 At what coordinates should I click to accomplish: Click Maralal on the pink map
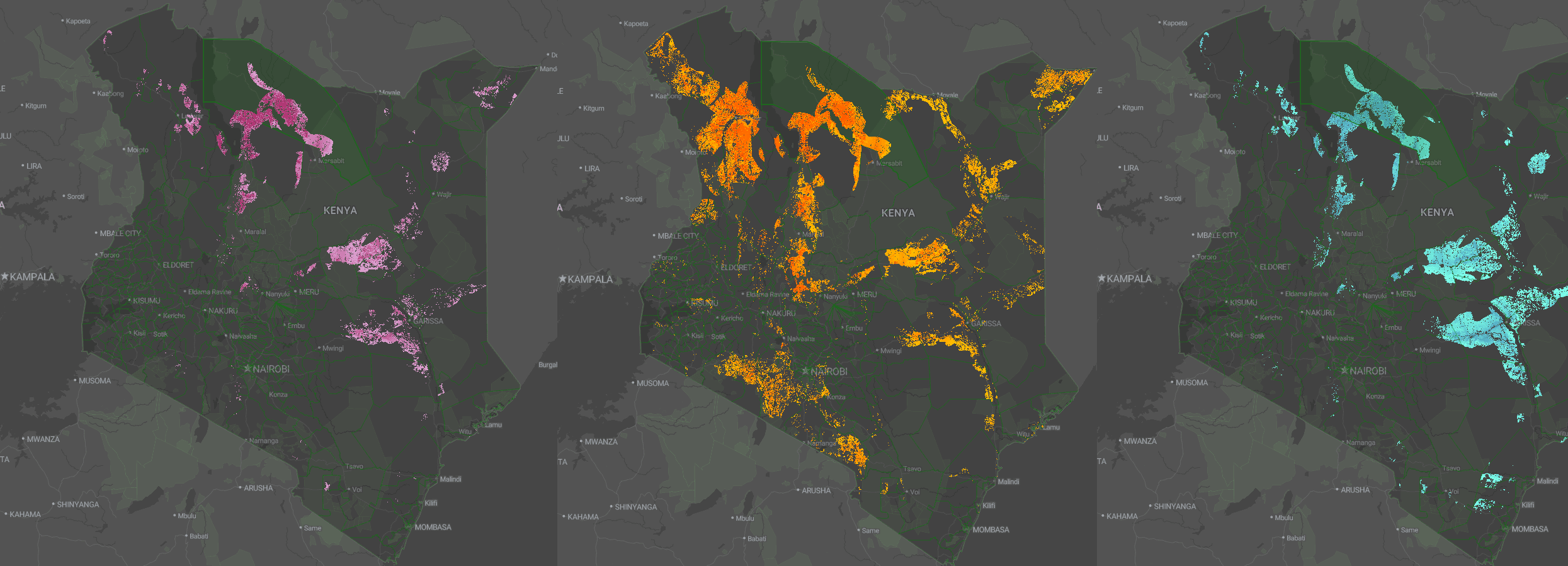tap(255, 232)
